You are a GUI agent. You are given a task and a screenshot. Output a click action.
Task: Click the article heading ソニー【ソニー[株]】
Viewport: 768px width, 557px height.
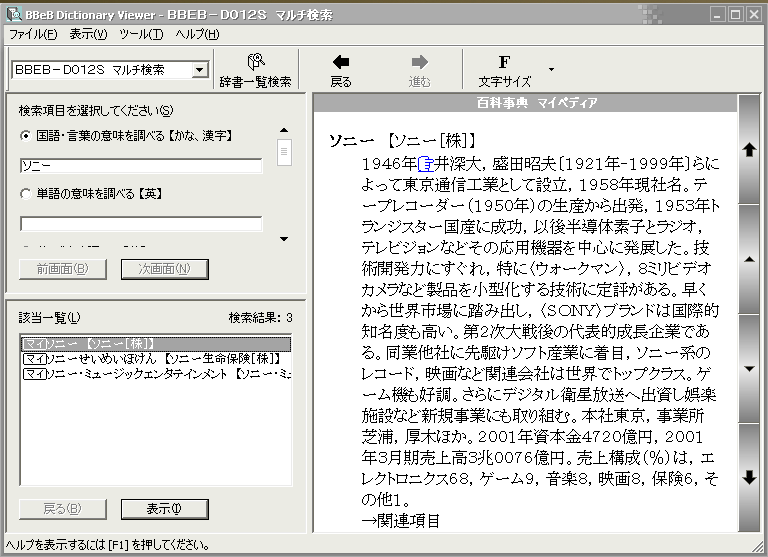pos(402,141)
